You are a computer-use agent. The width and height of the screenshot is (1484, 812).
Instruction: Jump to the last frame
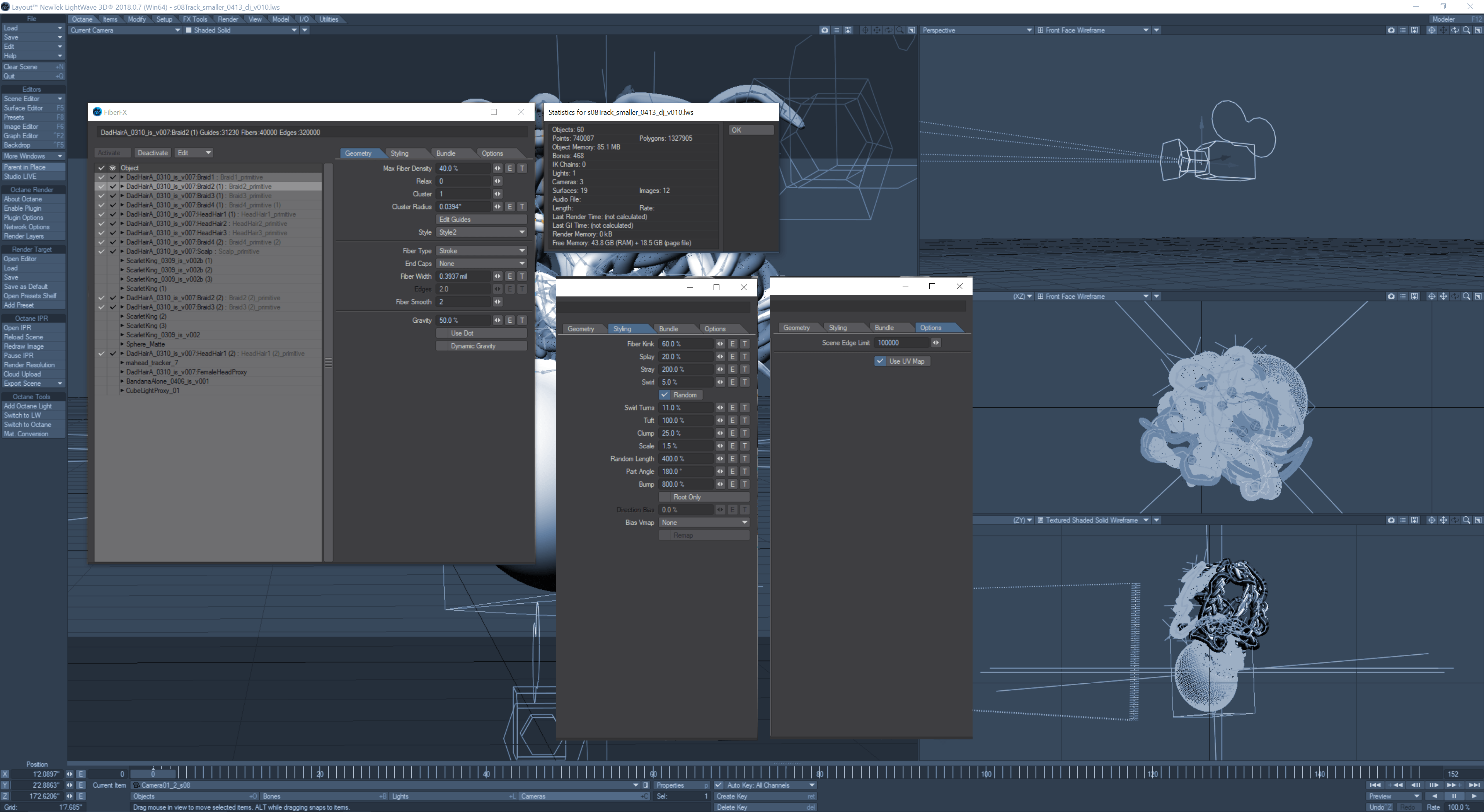(1474, 785)
